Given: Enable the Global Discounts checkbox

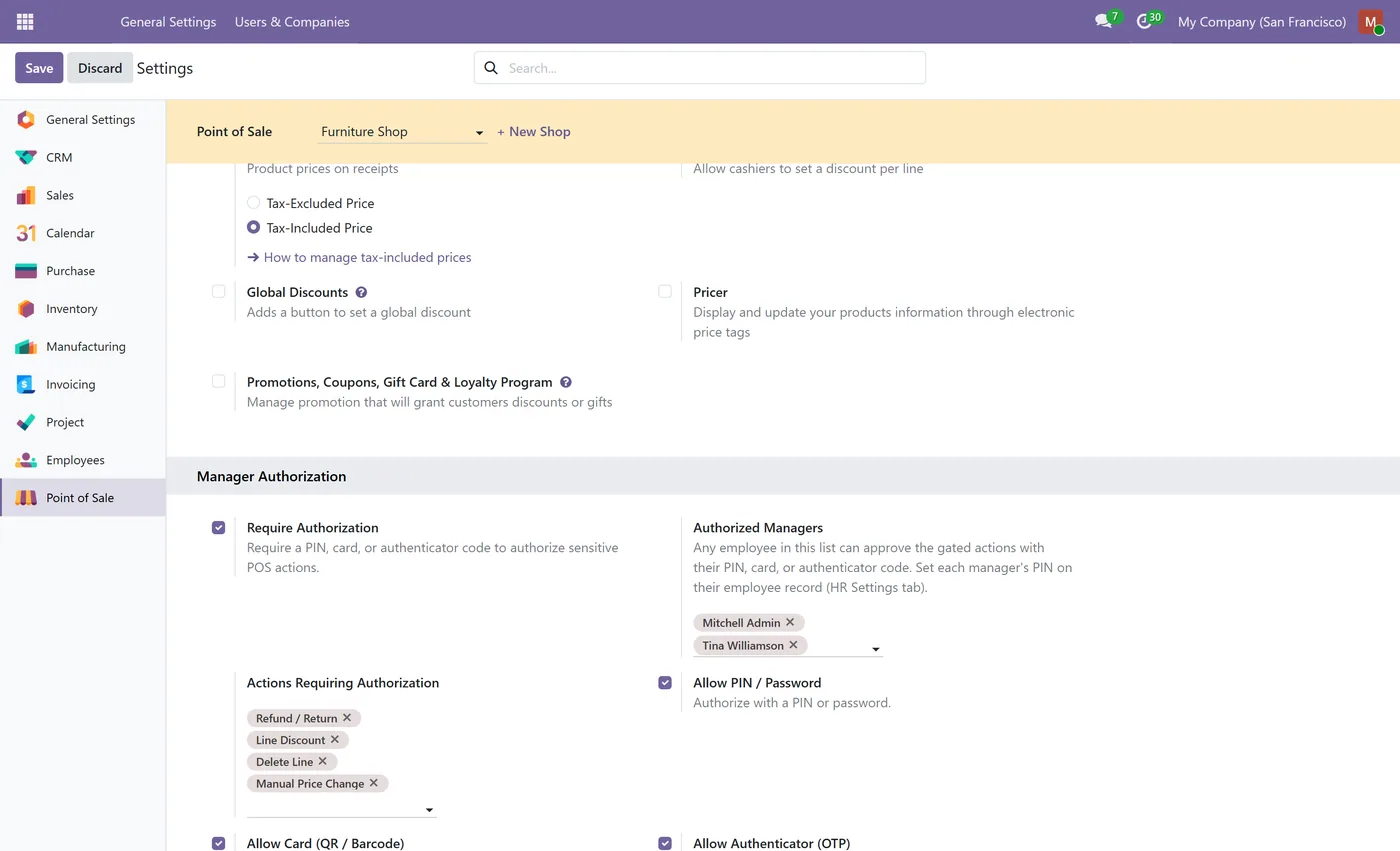Looking at the screenshot, I should click(x=218, y=292).
